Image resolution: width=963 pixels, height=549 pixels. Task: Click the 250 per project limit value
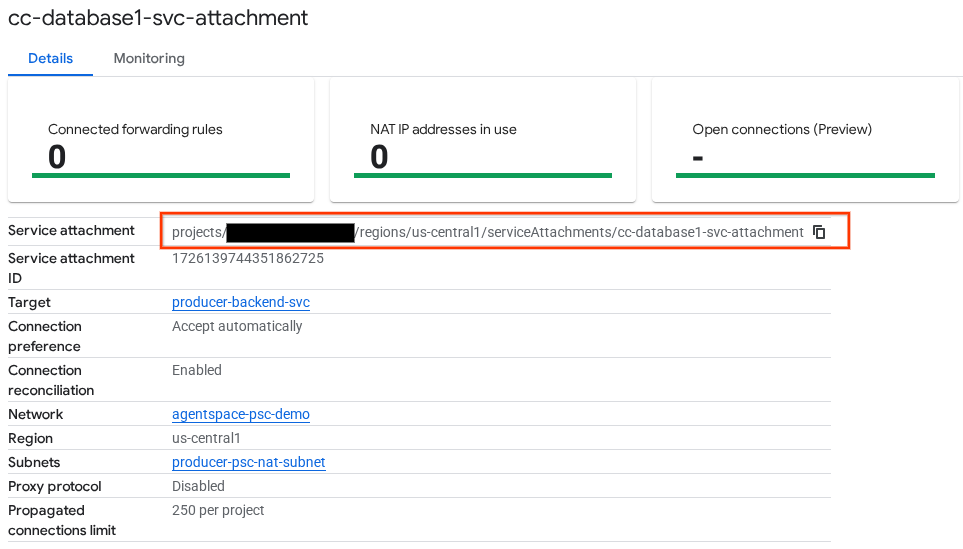pos(218,510)
